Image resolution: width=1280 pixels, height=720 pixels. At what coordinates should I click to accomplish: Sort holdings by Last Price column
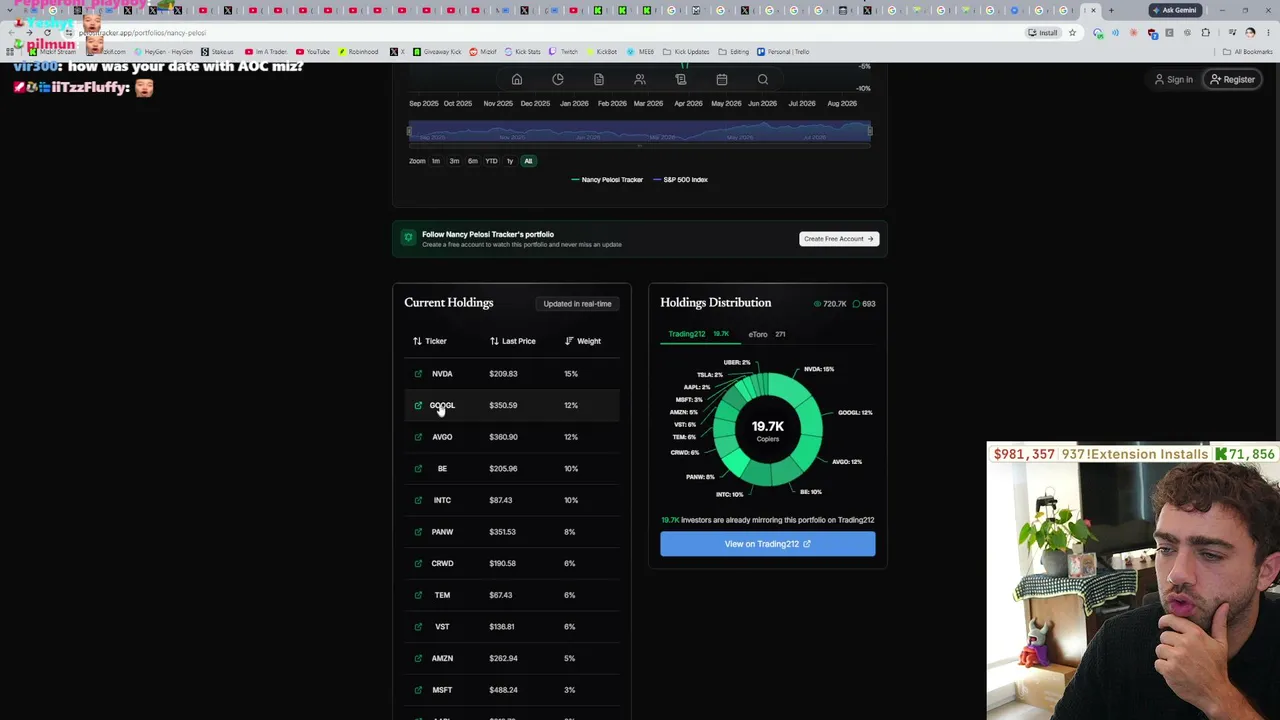click(513, 341)
